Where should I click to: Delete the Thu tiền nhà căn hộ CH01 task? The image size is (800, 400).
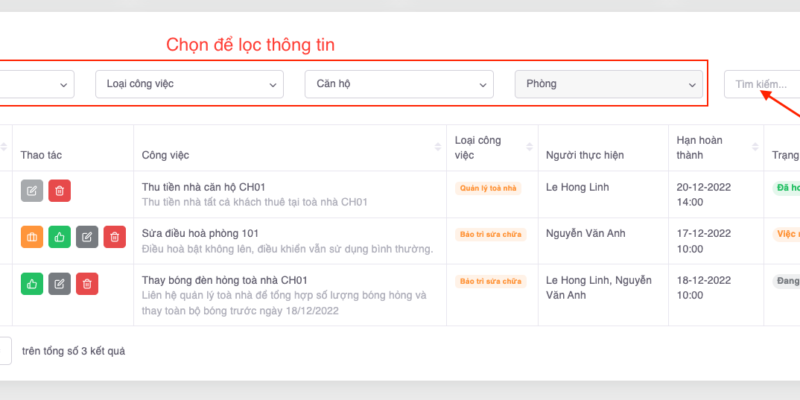[x=59, y=191]
